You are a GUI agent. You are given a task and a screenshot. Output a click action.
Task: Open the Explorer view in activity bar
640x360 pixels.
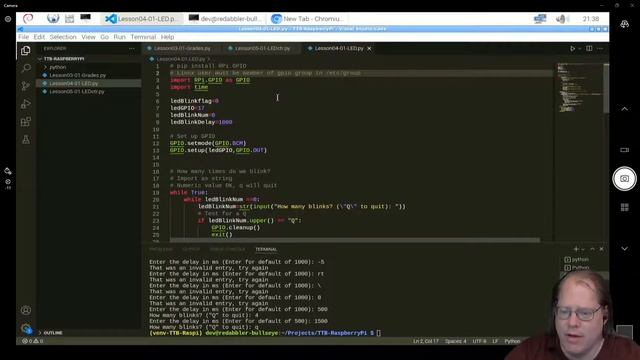26,50
